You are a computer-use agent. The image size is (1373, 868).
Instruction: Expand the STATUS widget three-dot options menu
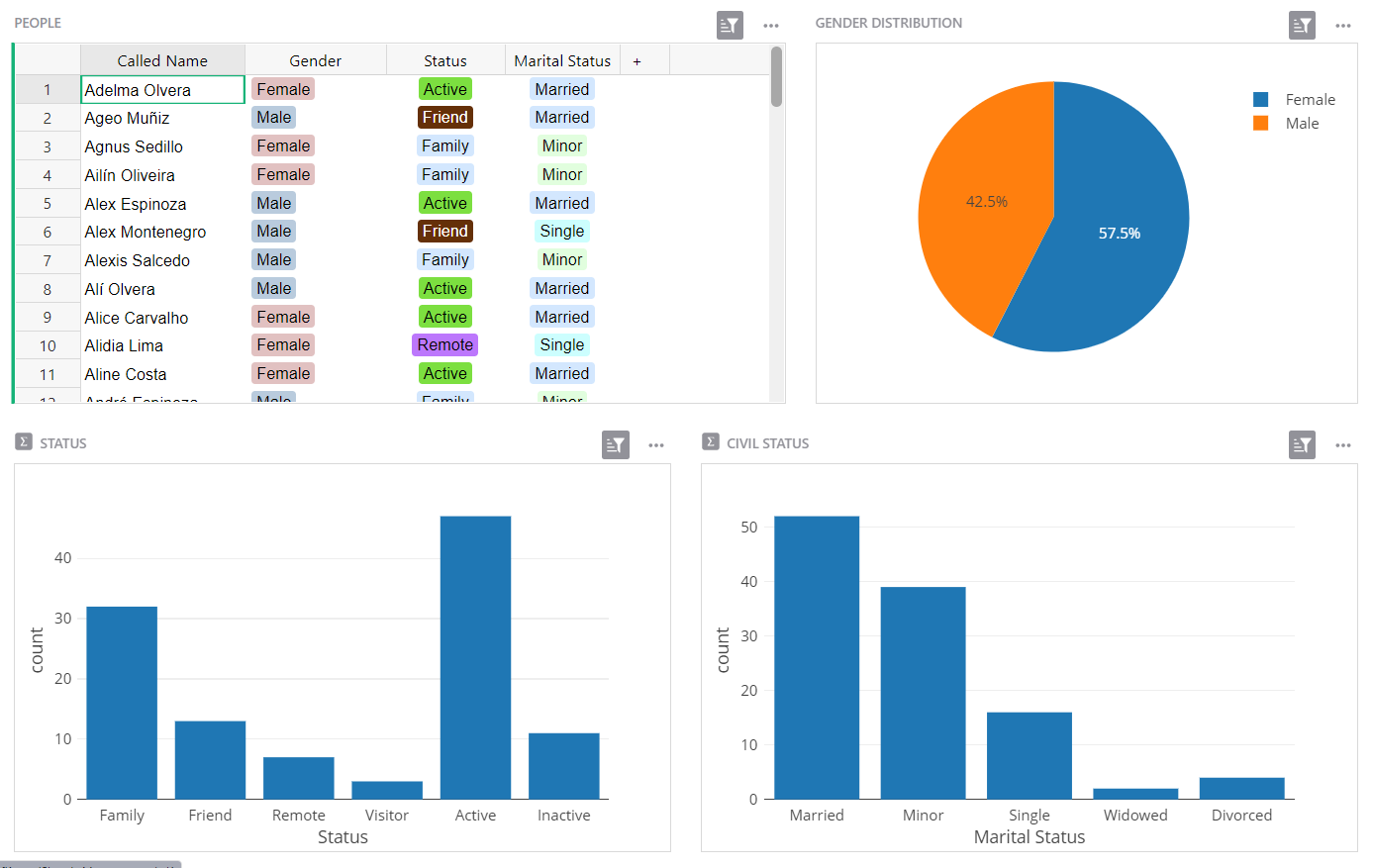click(656, 445)
